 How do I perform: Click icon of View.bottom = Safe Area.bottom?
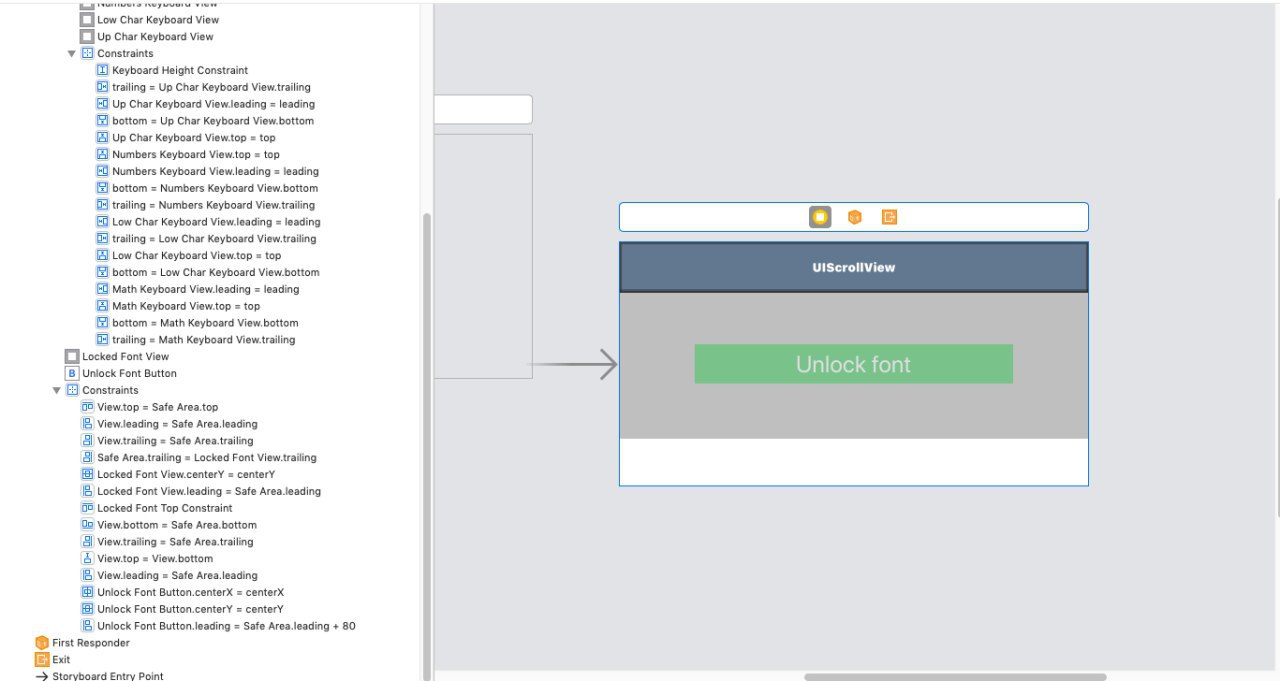pos(88,525)
